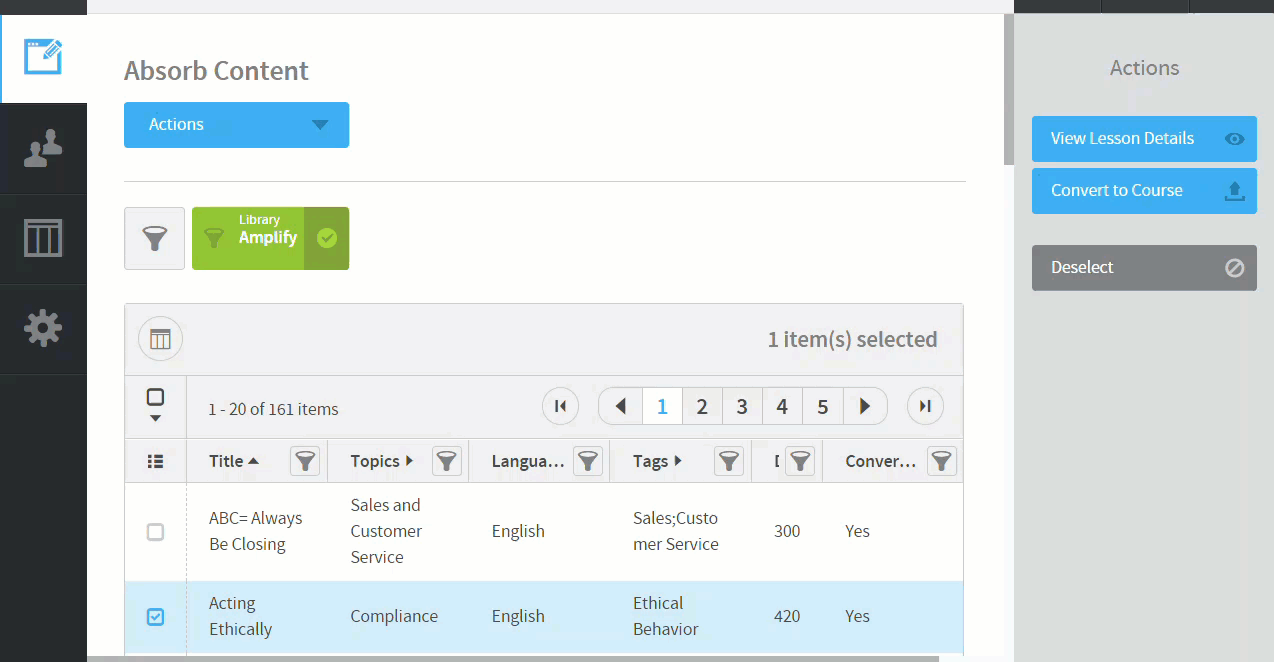This screenshot has width=1274, height=662.
Task: Uncheck the Acting Ethically row
Action: coord(155,617)
